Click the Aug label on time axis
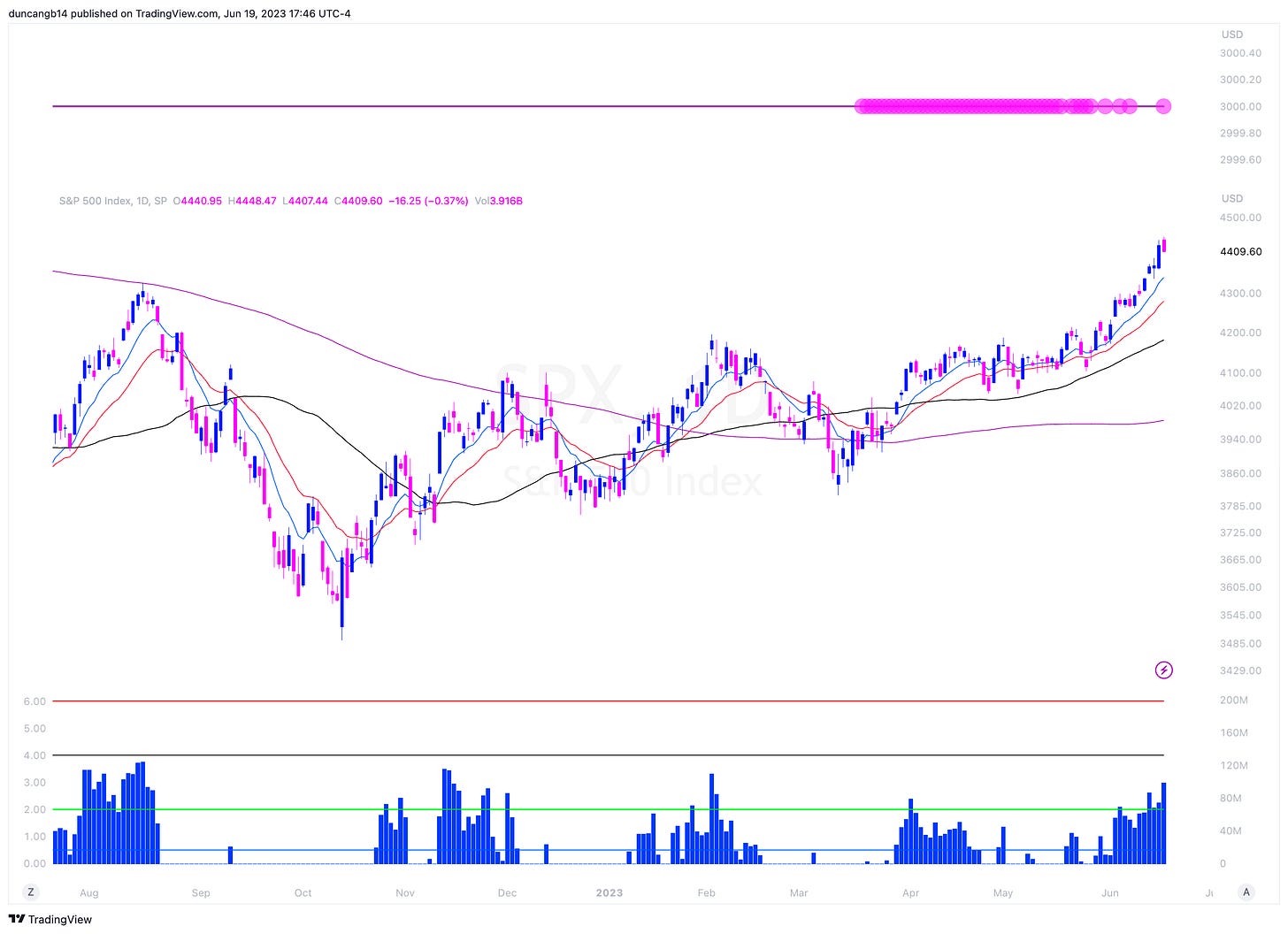The height and width of the screenshot is (934, 1288). [x=88, y=893]
